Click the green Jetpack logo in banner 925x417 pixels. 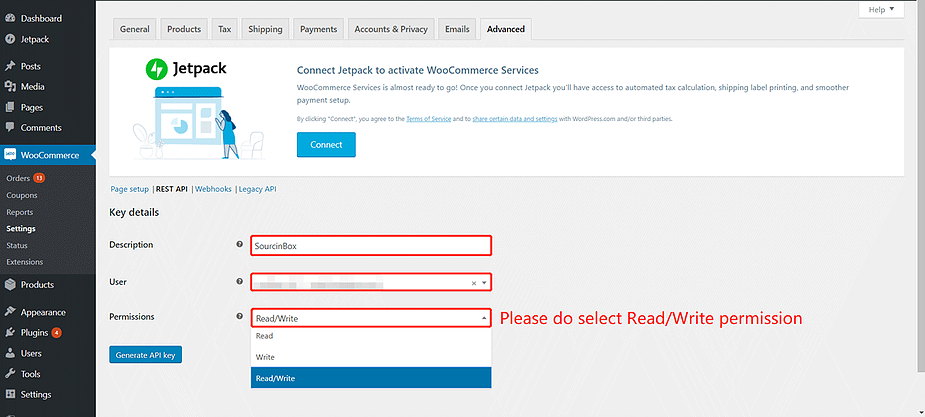[x=158, y=68]
